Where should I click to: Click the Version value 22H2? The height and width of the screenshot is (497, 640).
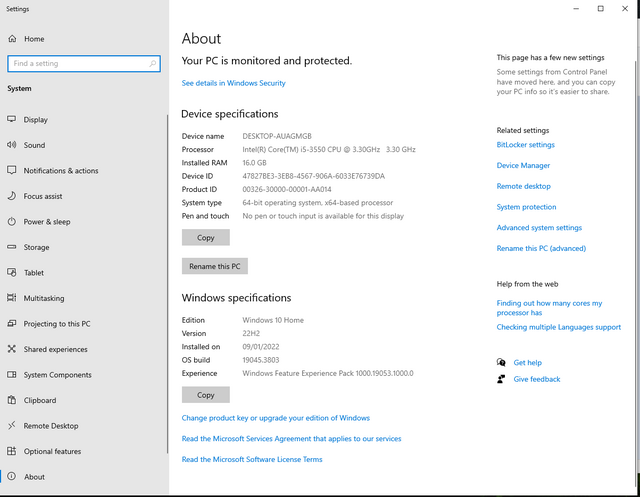pyautogui.click(x=251, y=333)
